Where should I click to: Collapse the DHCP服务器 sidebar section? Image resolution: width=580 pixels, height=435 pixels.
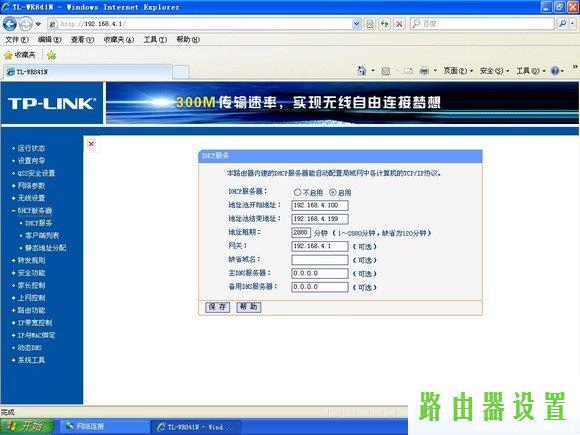pyautogui.click(x=35, y=211)
